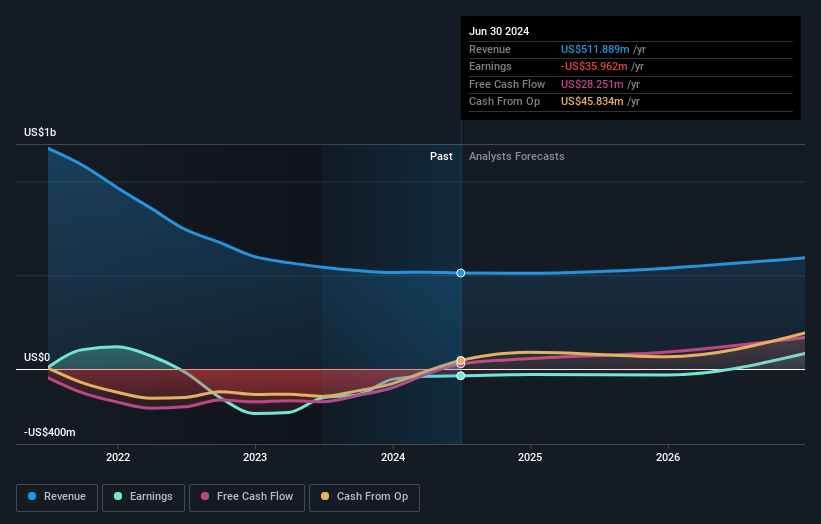Click Earnings value -US$35.962m in tooltip
The image size is (821, 524).
click(594, 66)
